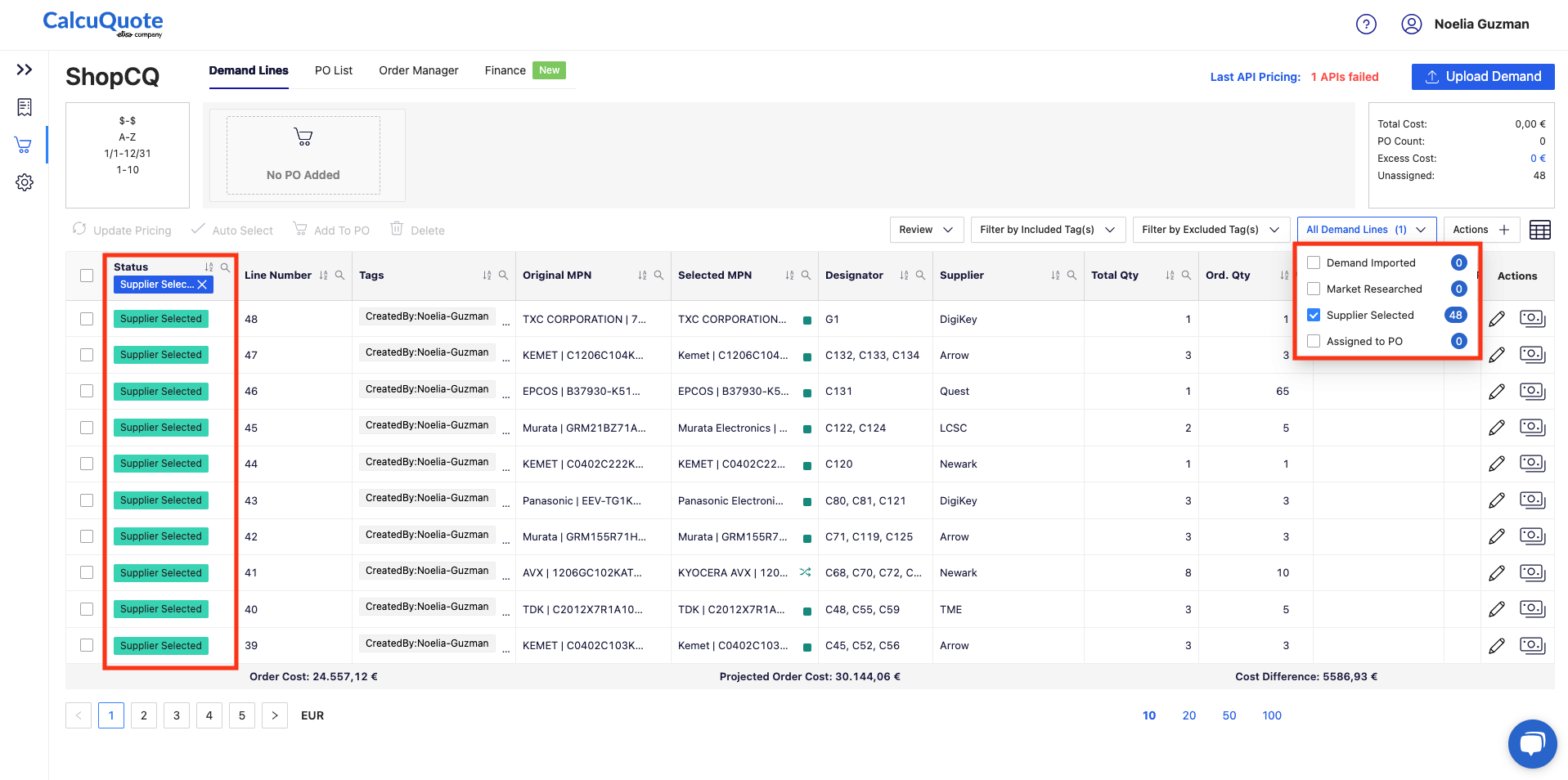Go to page 5
Image resolution: width=1568 pixels, height=780 pixels.
(242, 715)
